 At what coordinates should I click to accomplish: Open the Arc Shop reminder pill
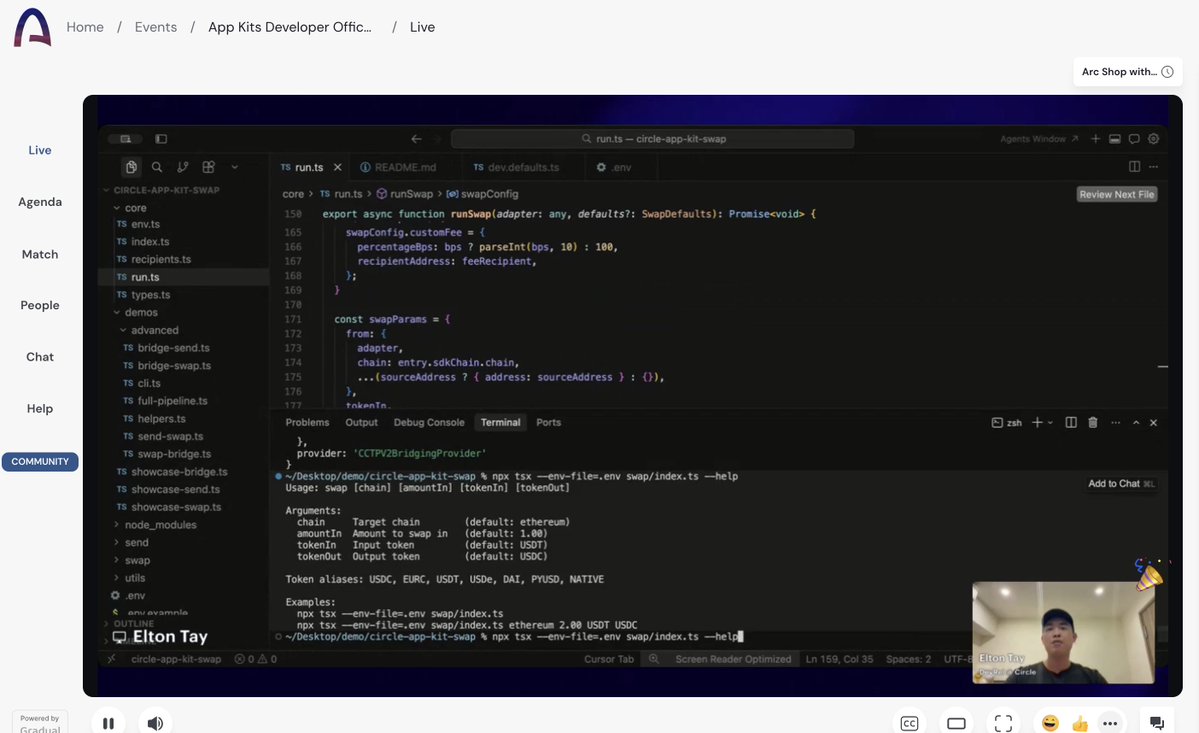(x=1127, y=72)
